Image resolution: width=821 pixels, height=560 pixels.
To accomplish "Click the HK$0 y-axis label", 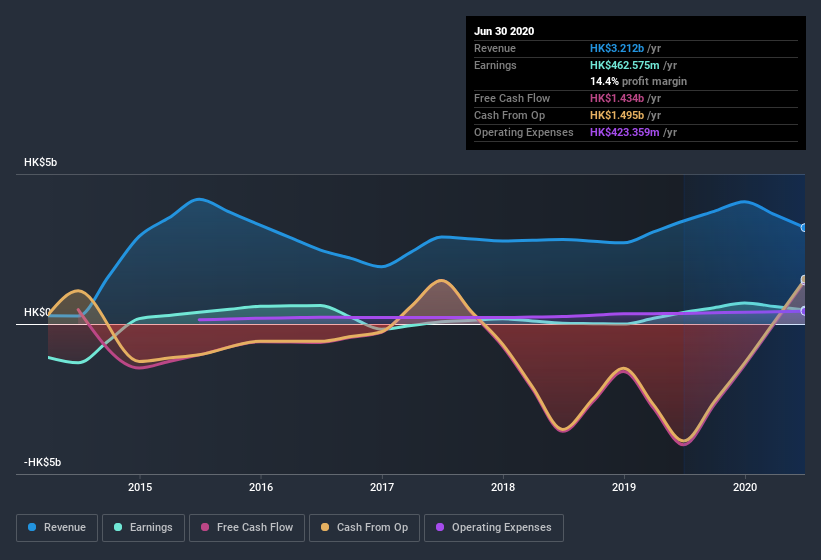I will click(37, 312).
